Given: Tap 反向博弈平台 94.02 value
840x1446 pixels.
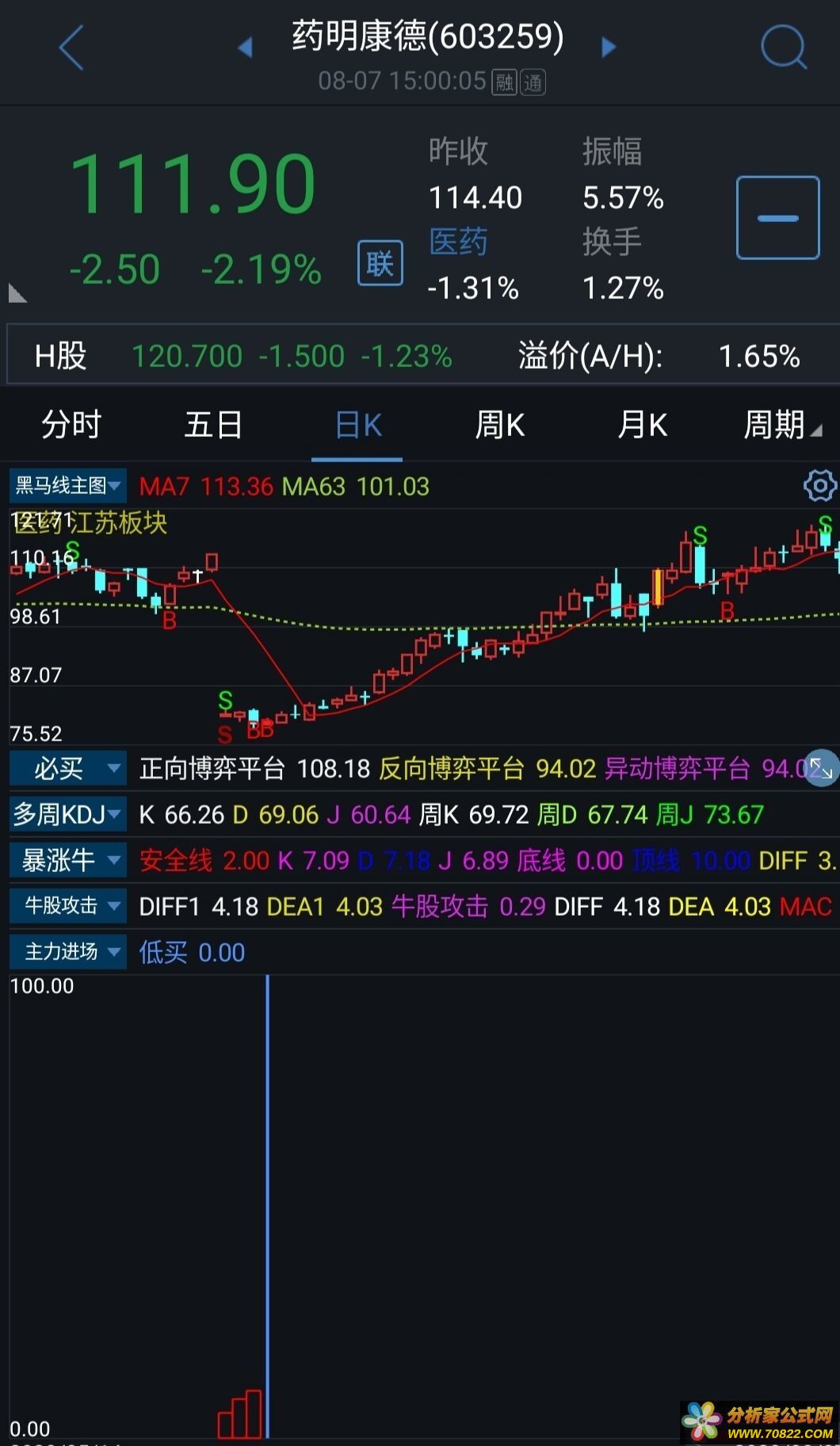Looking at the screenshot, I should pos(487,768).
